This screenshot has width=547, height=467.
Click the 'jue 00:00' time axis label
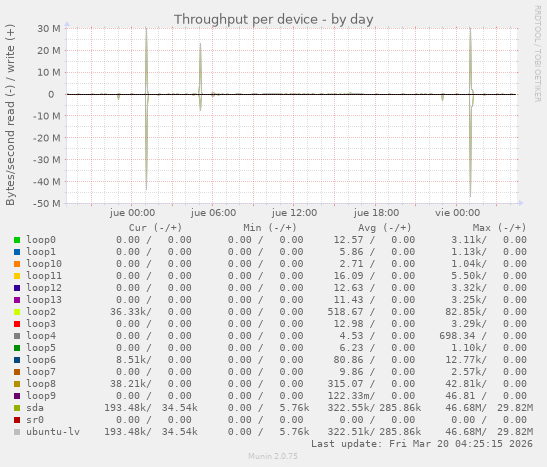pos(132,213)
